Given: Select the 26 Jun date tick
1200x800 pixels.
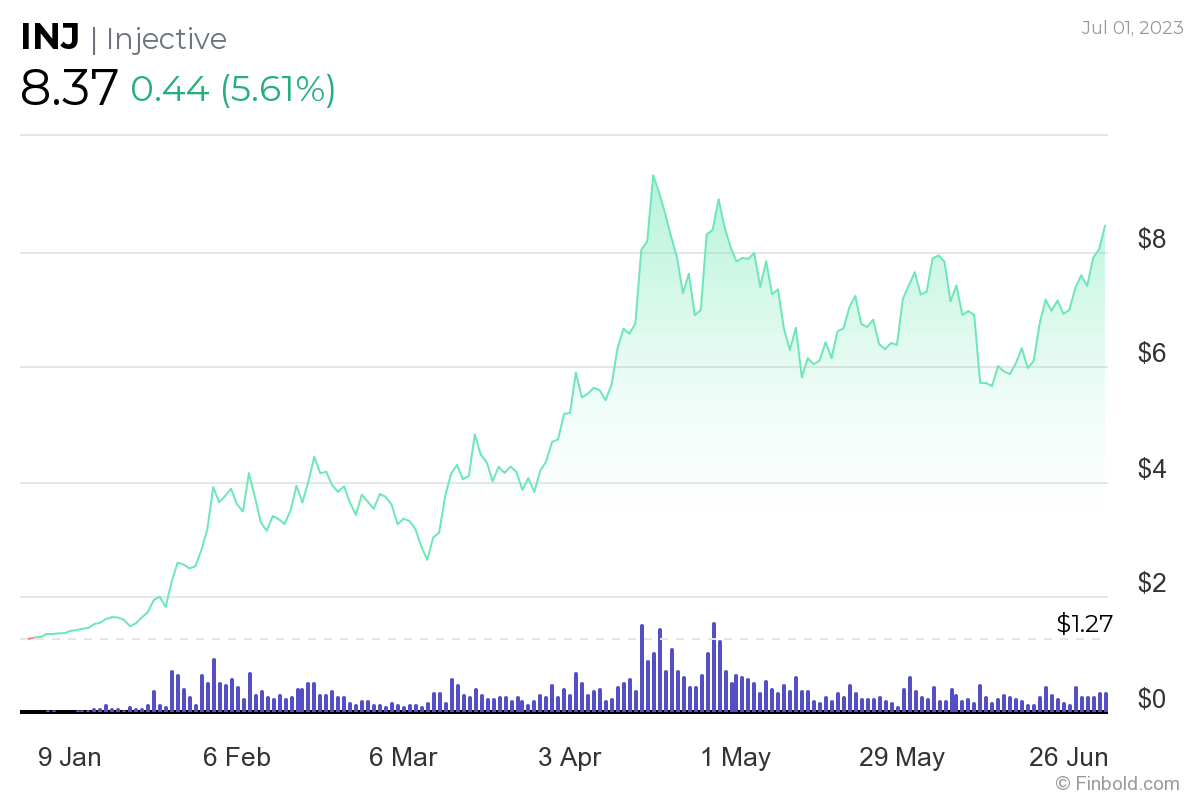Looking at the screenshot, I should (1069, 757).
